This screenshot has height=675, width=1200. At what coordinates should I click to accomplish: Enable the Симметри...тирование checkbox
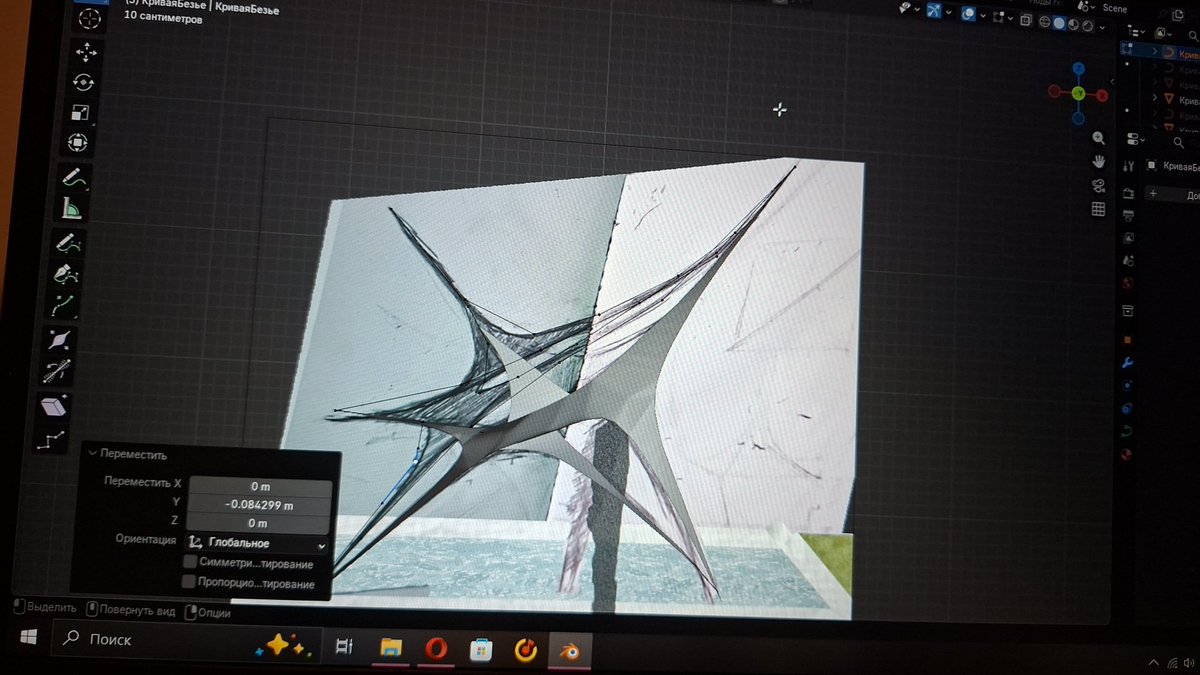click(190, 562)
